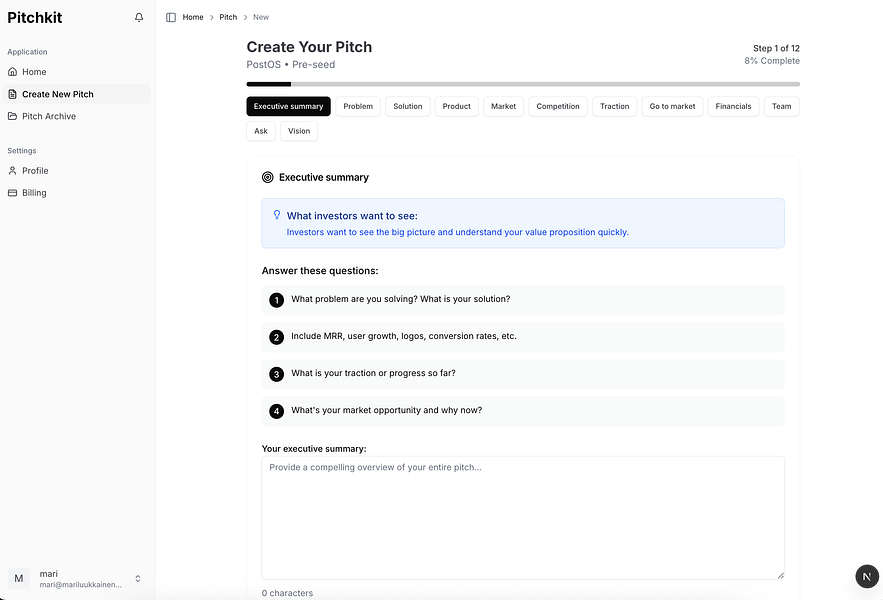Select the card icon beside Billing
Viewport: 883px width, 600px height.
click(11, 192)
